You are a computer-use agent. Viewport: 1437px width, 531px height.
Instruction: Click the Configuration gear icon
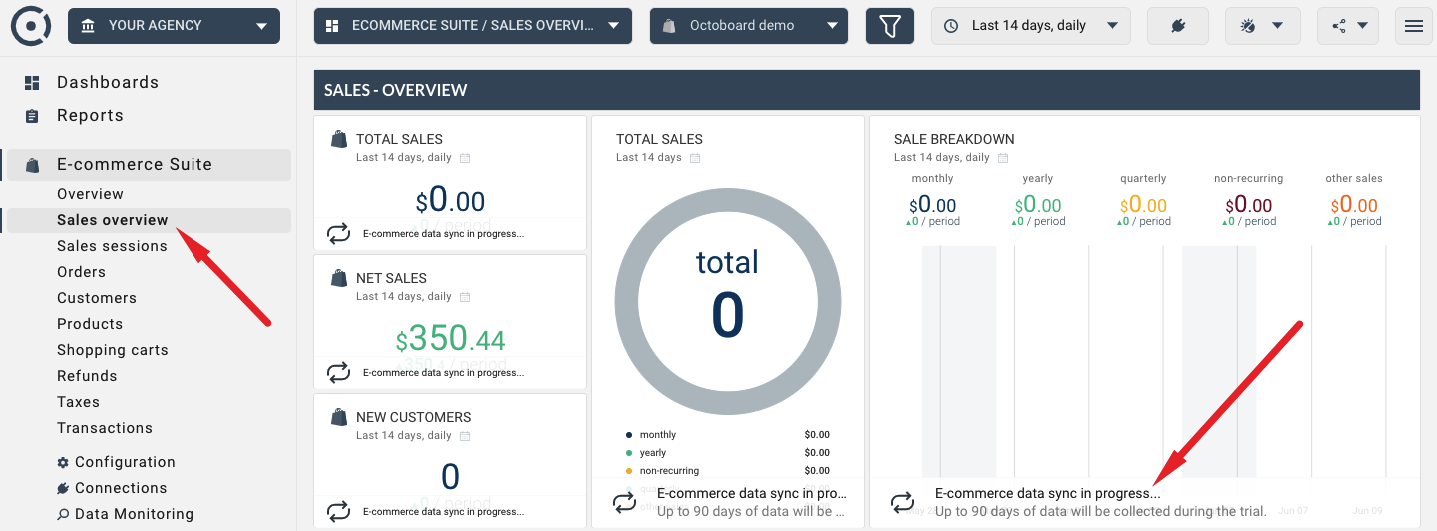click(63, 462)
